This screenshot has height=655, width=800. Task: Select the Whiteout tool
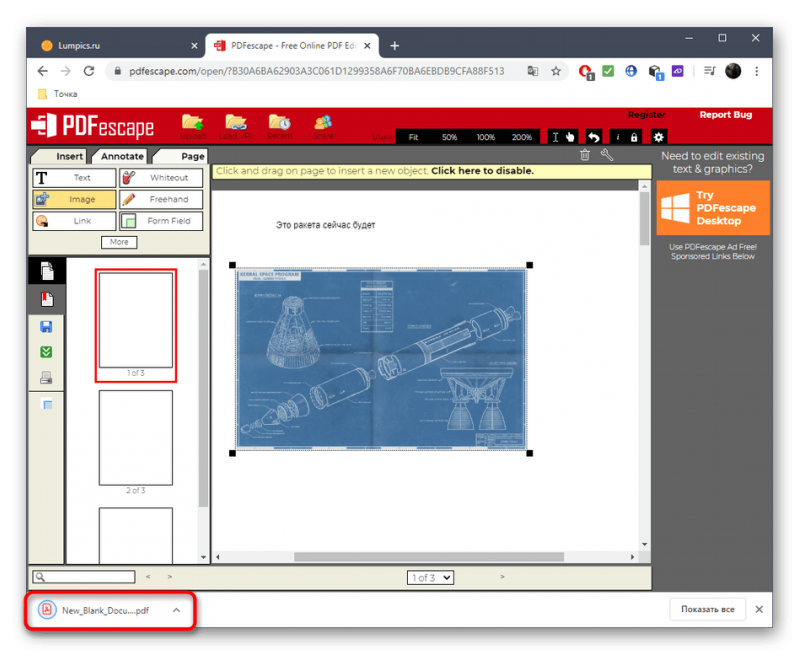[161, 178]
